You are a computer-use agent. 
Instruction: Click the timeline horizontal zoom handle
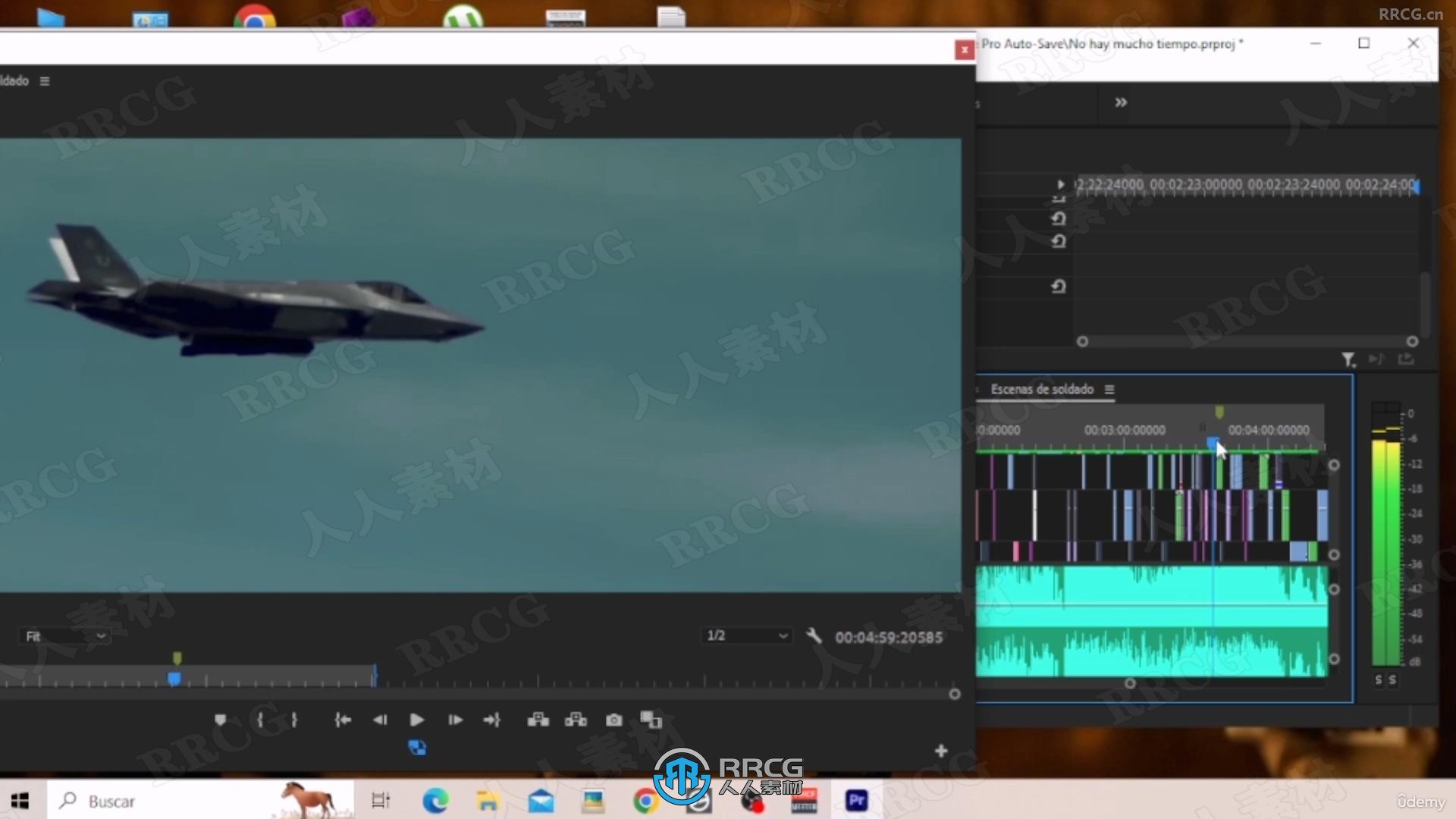(x=1130, y=683)
